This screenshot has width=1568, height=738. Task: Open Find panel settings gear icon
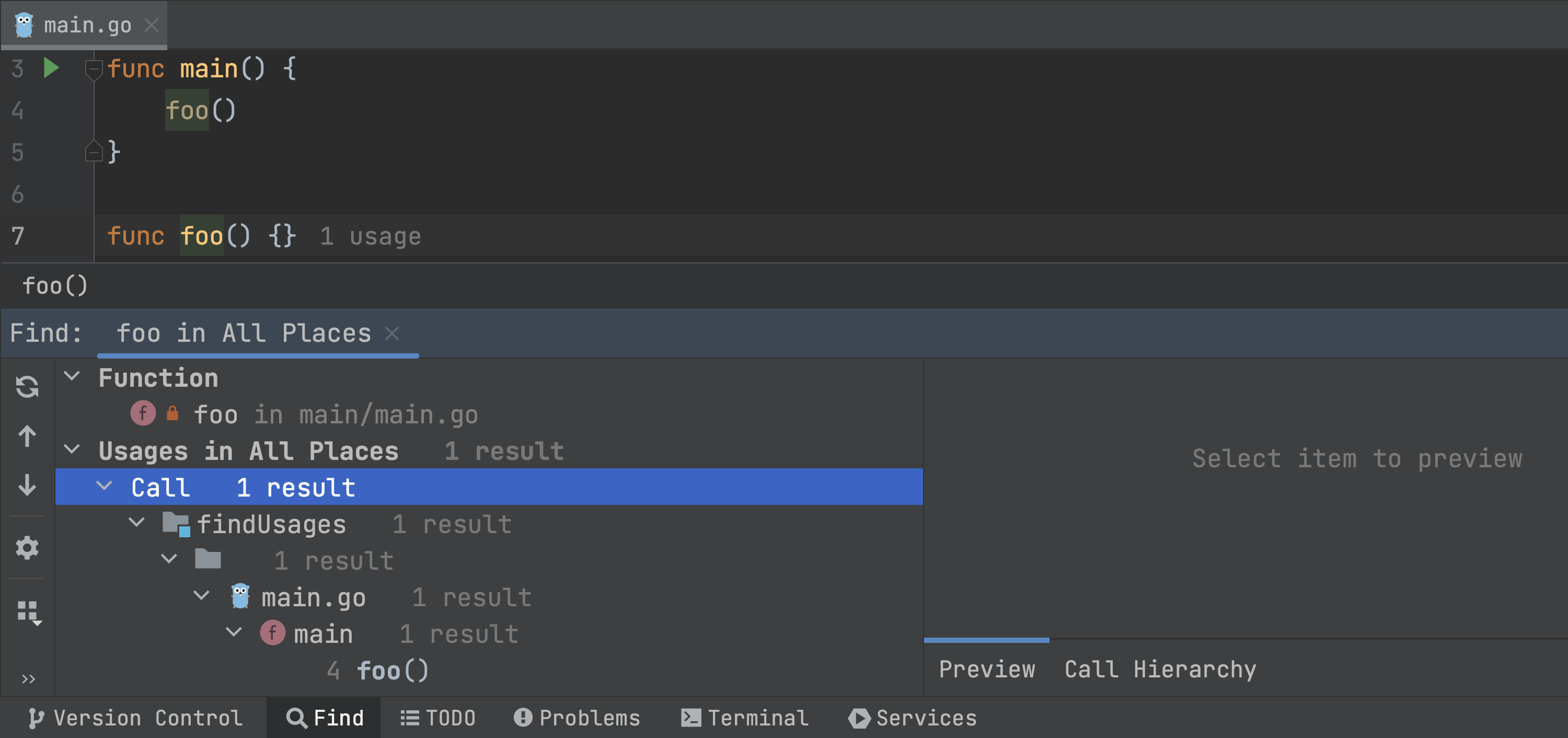tap(27, 548)
